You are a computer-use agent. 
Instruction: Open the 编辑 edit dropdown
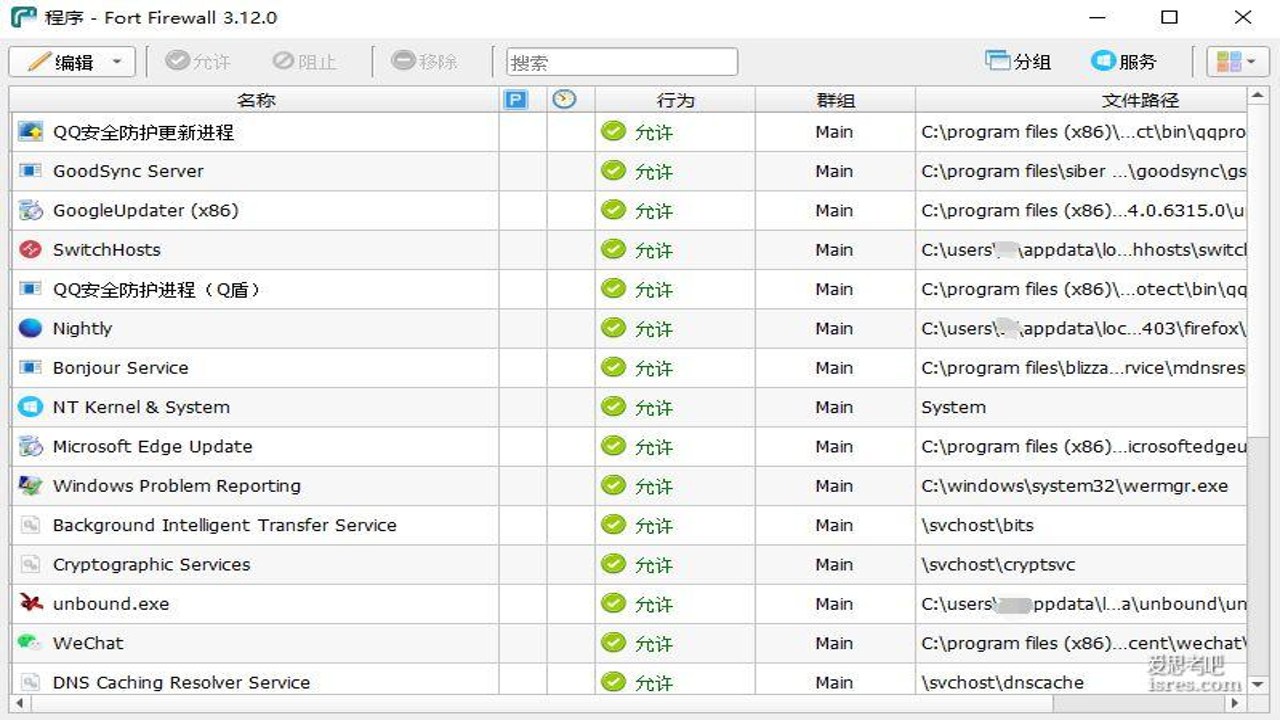[72, 62]
